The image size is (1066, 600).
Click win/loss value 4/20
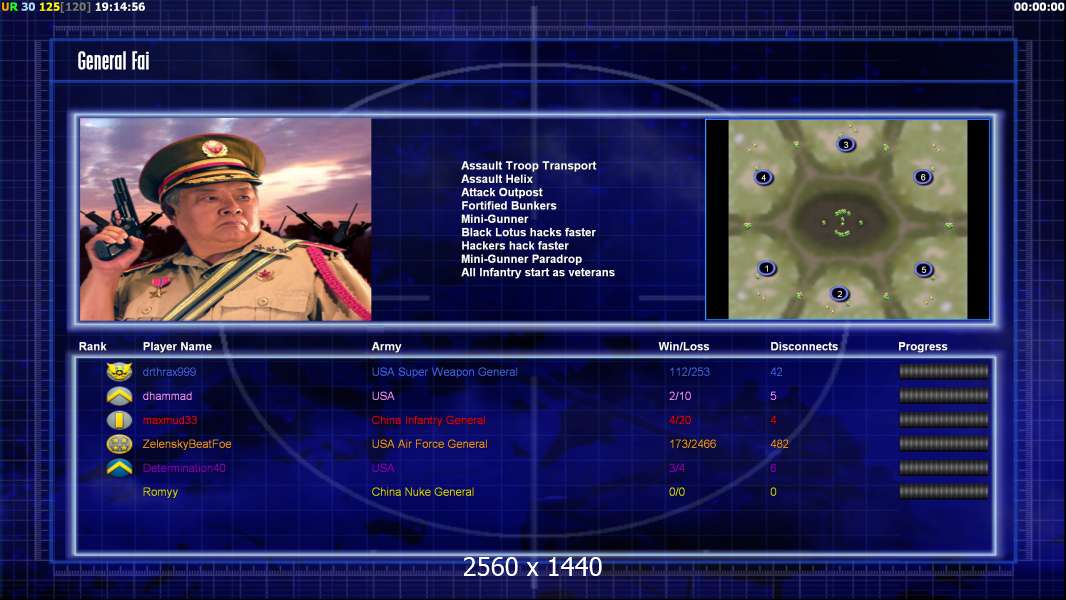(x=680, y=420)
